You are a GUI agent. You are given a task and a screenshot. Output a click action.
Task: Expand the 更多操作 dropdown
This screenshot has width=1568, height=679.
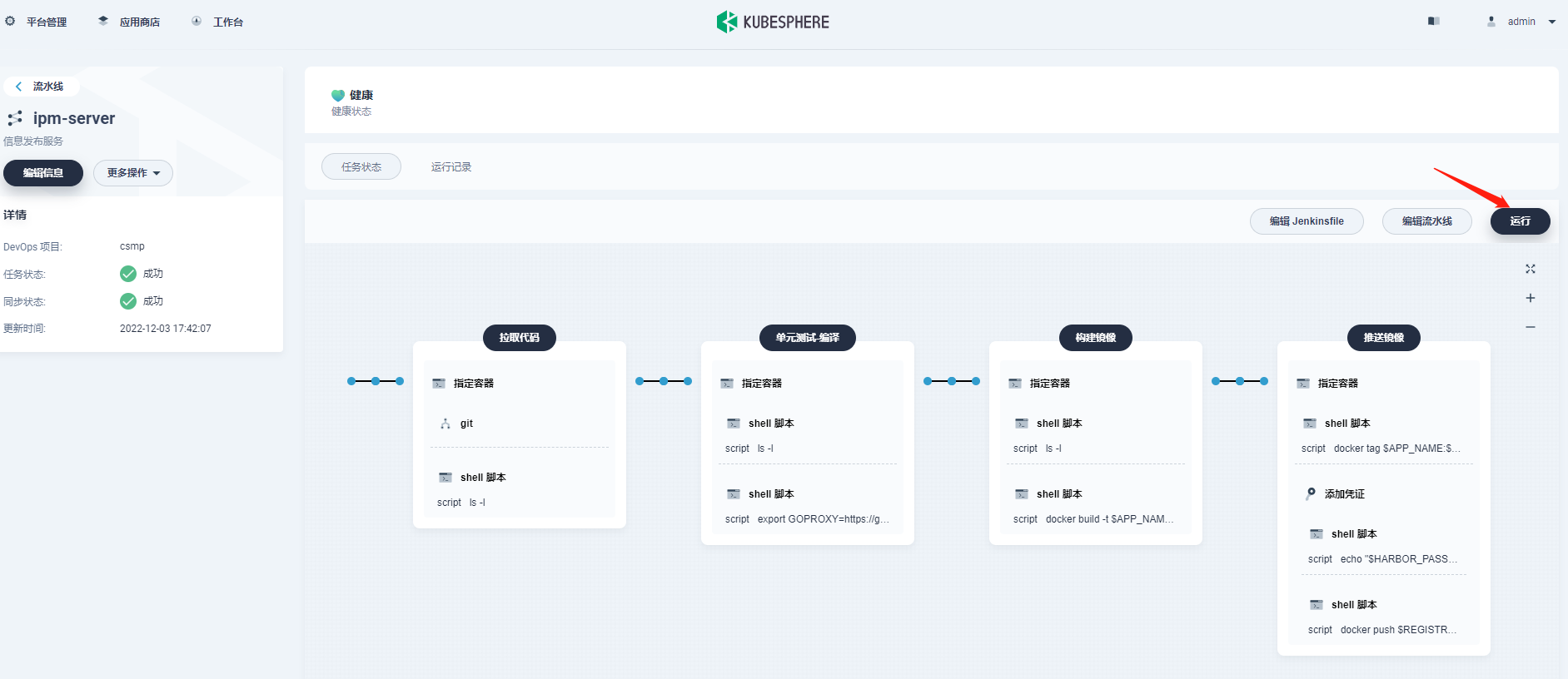133,173
